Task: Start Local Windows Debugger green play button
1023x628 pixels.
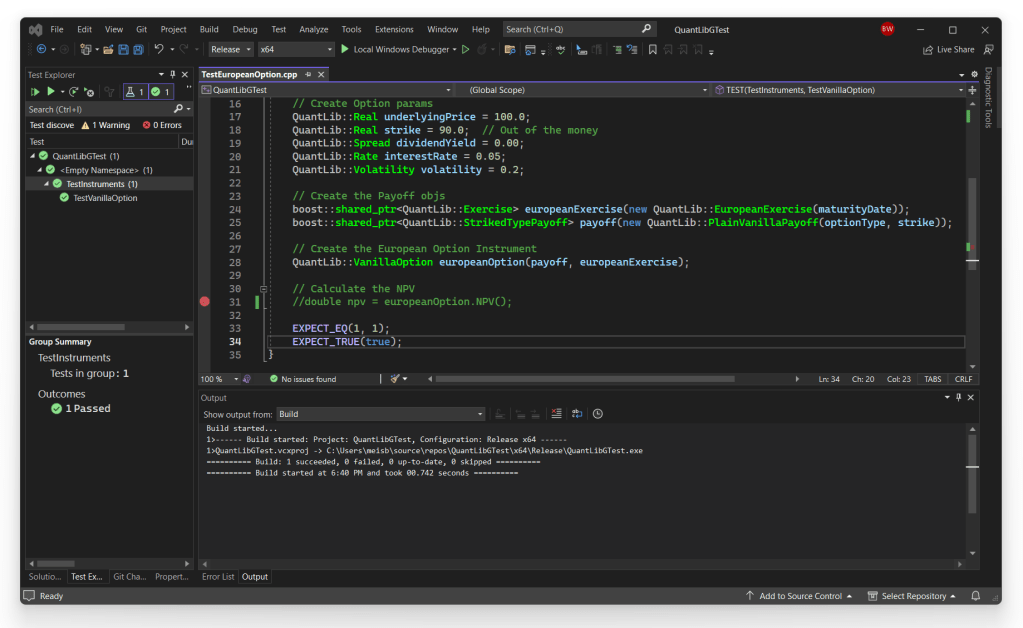Action: 345,50
